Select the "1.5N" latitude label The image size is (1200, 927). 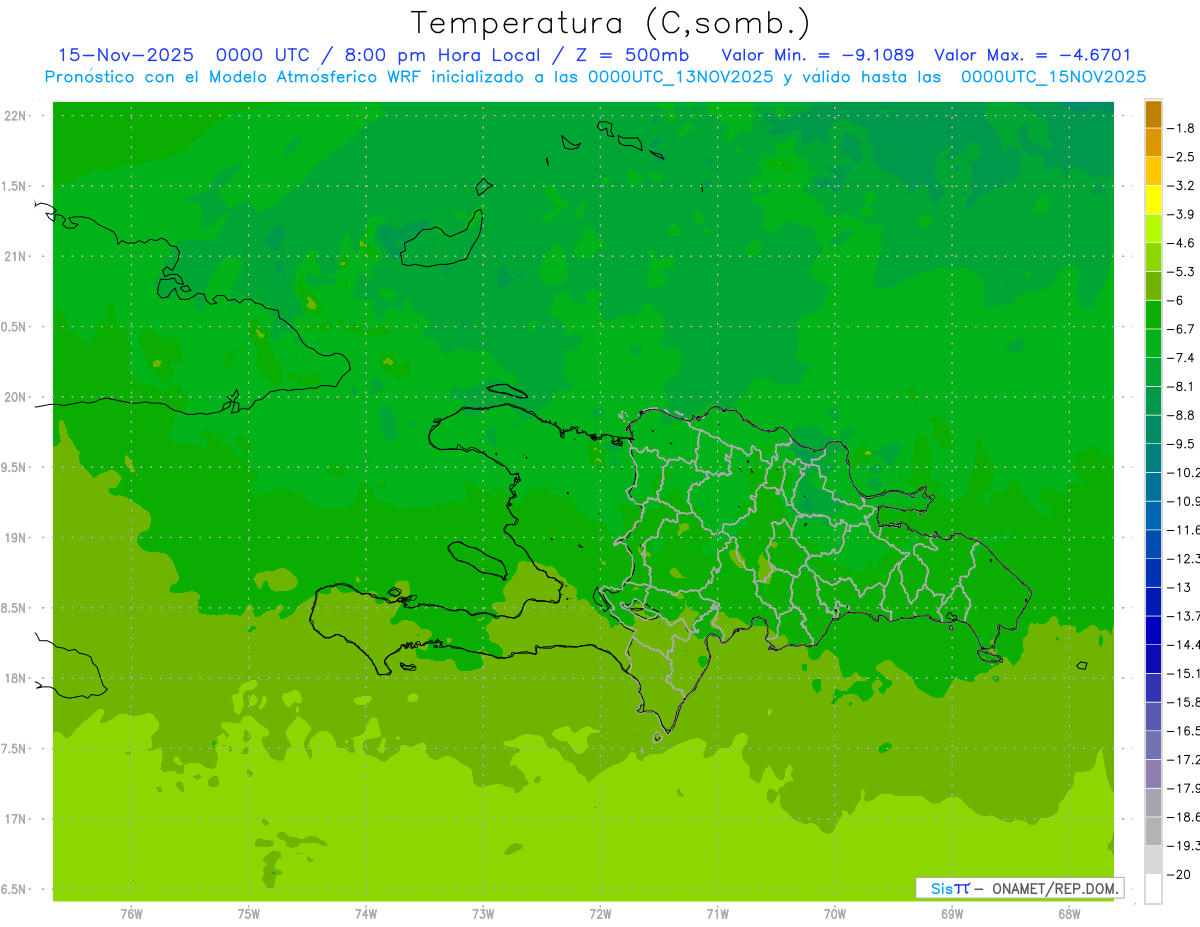(15, 186)
